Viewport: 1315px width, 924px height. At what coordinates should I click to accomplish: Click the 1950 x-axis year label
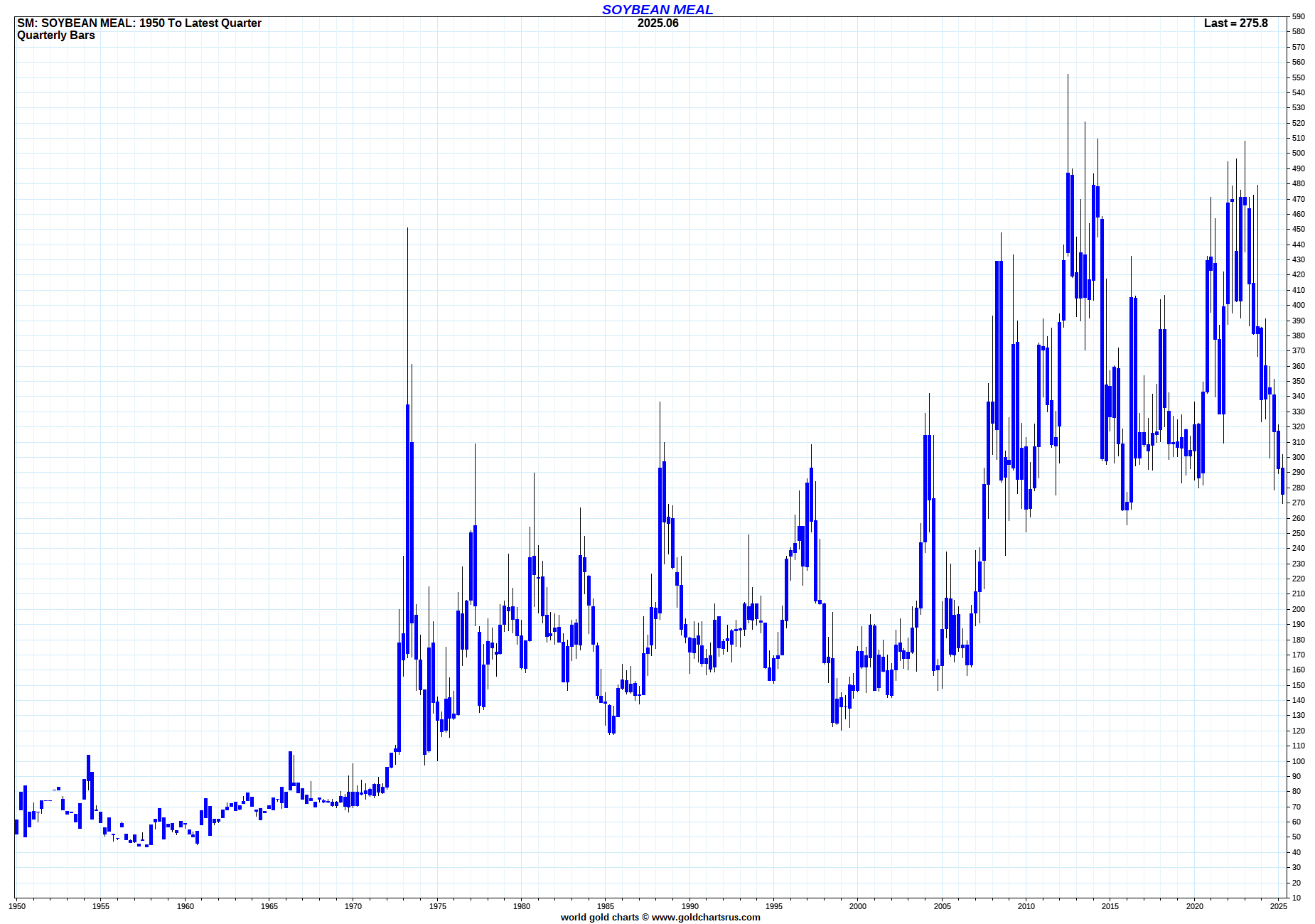pyautogui.click(x=17, y=906)
